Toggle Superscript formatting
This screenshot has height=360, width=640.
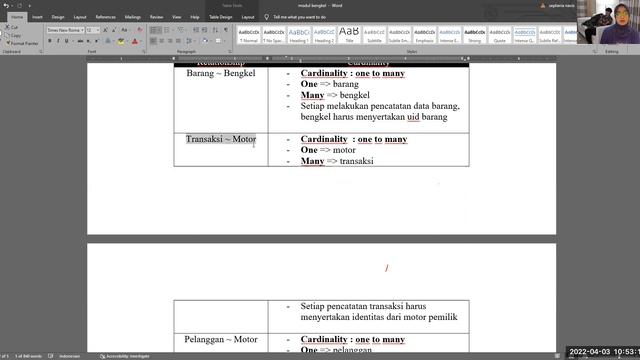point(97,41)
